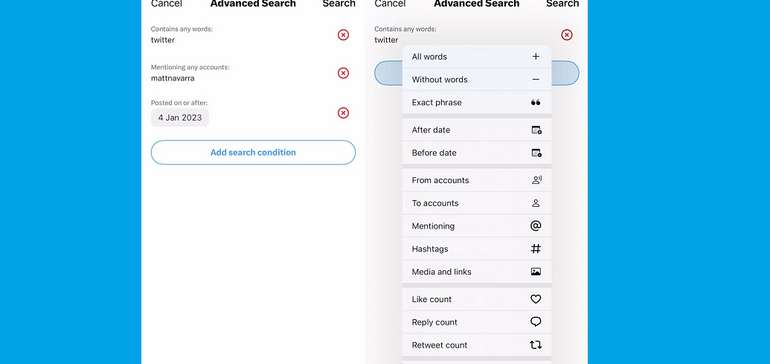
Task: Tap Cancel on the left screen
Action: click(x=166, y=4)
